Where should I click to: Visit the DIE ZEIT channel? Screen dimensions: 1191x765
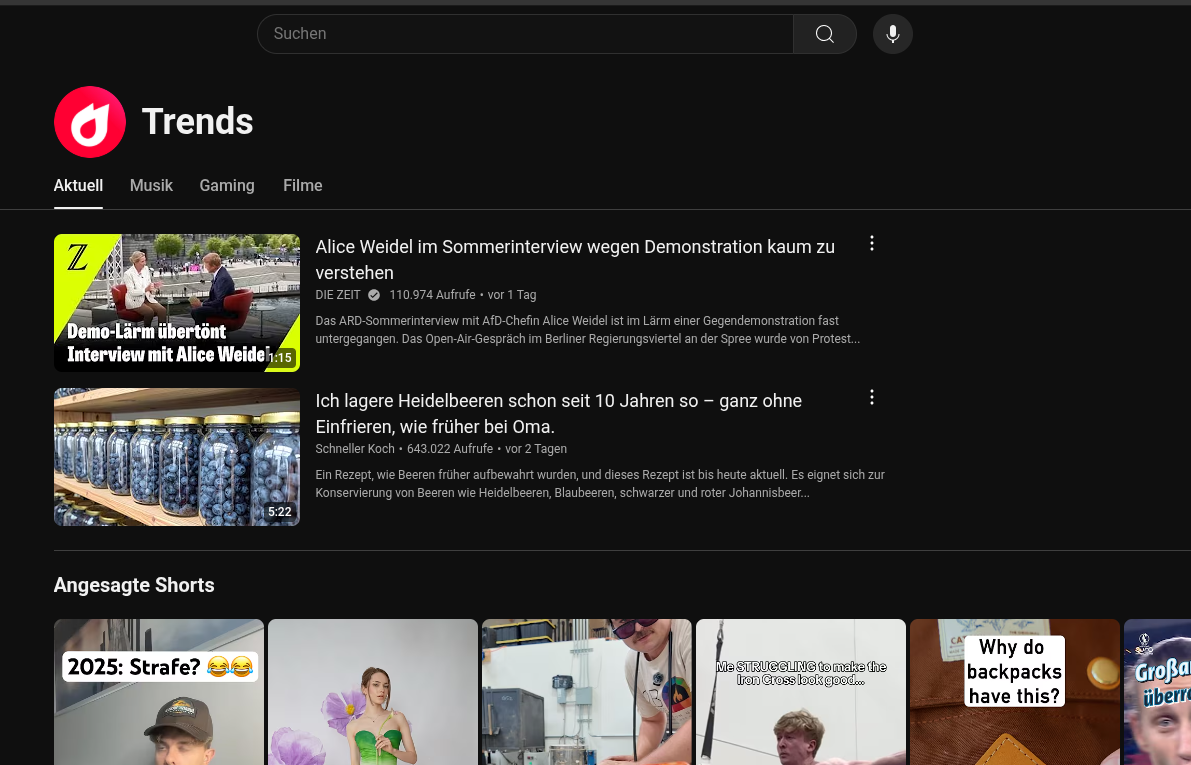point(338,295)
